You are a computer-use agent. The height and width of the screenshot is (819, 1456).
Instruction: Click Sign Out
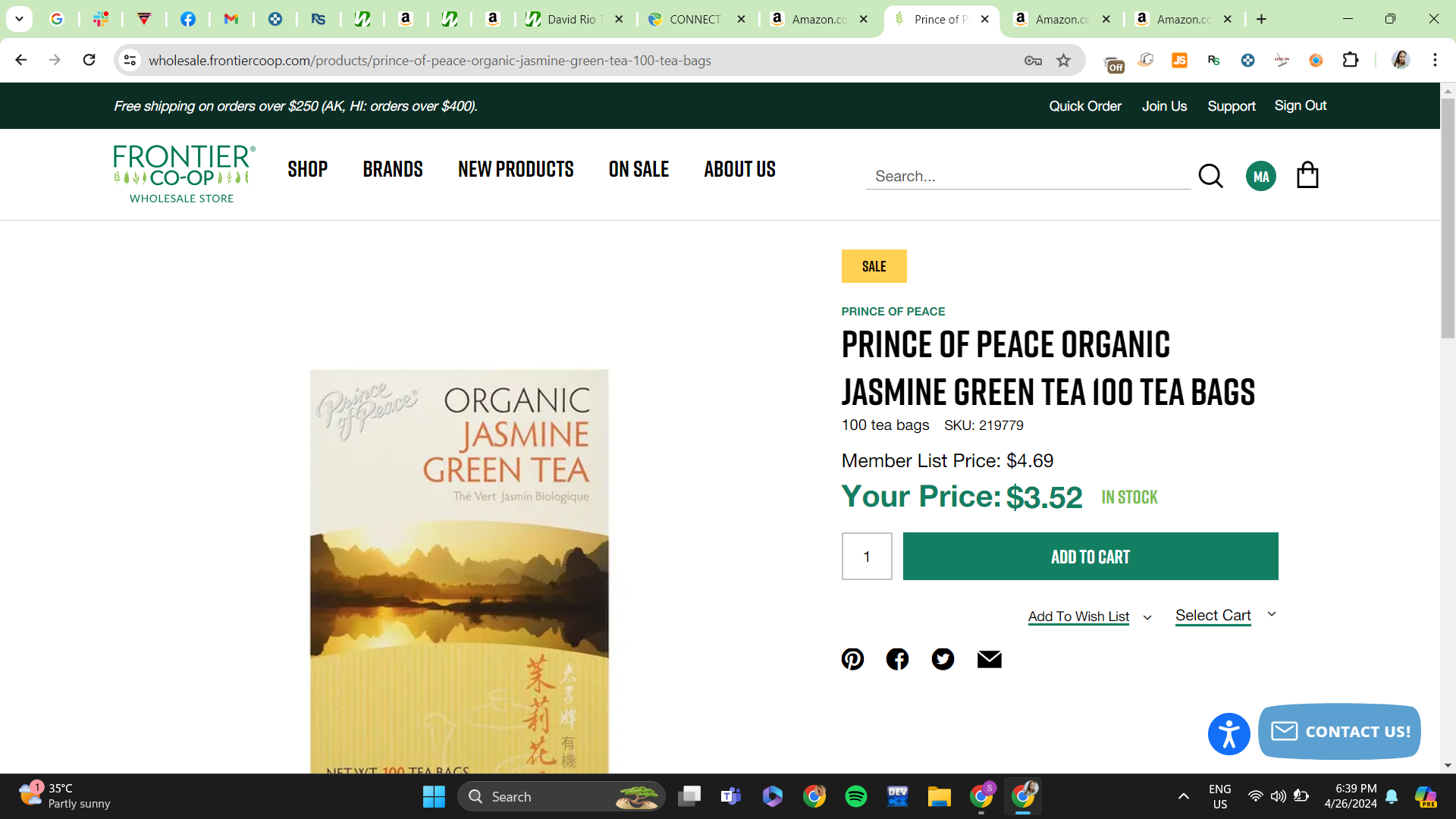tap(1301, 105)
